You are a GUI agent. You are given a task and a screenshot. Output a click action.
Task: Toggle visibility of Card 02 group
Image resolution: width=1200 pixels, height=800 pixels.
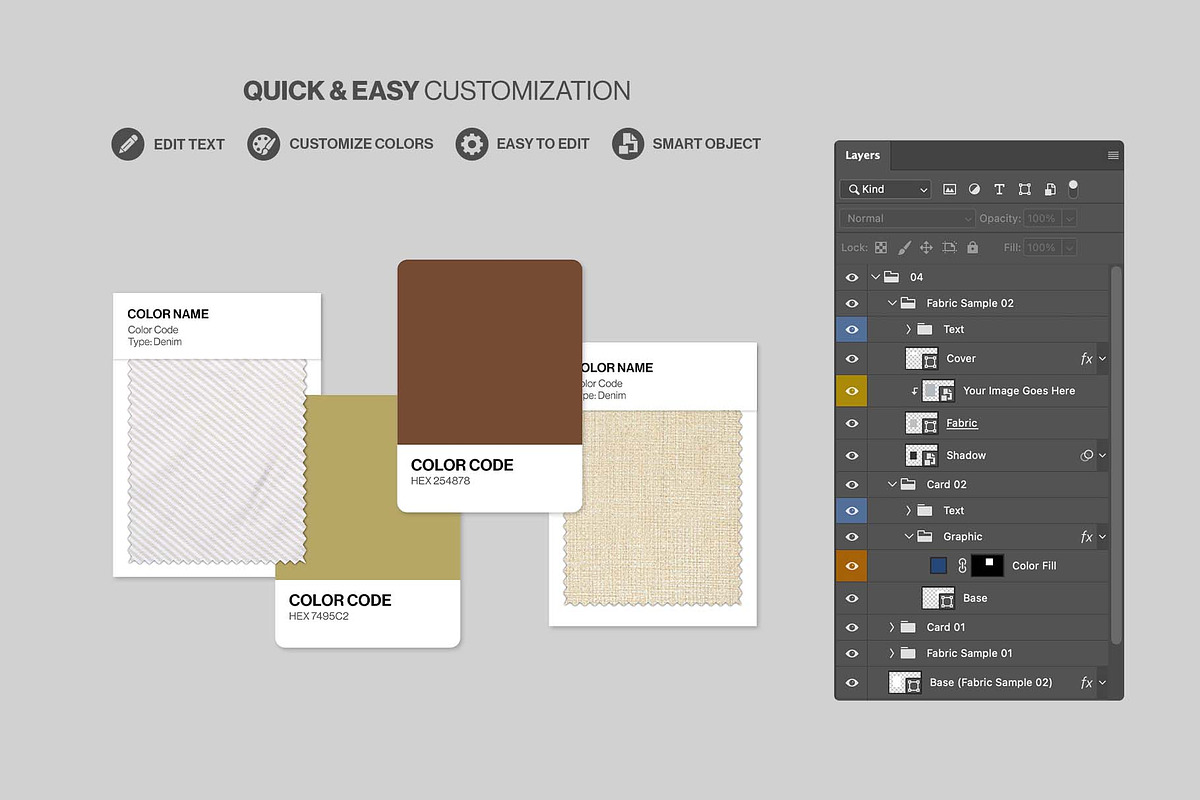[852, 484]
